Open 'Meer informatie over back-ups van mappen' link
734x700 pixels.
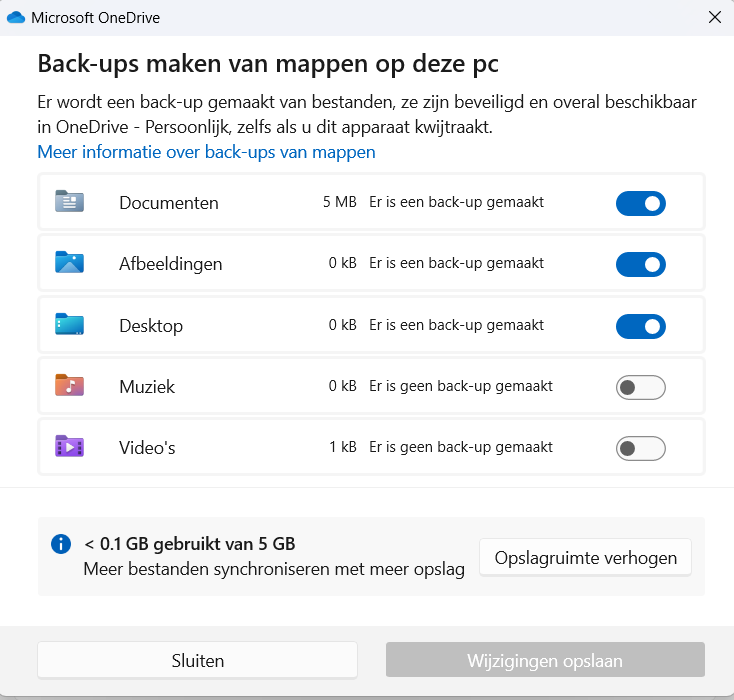[x=206, y=152]
